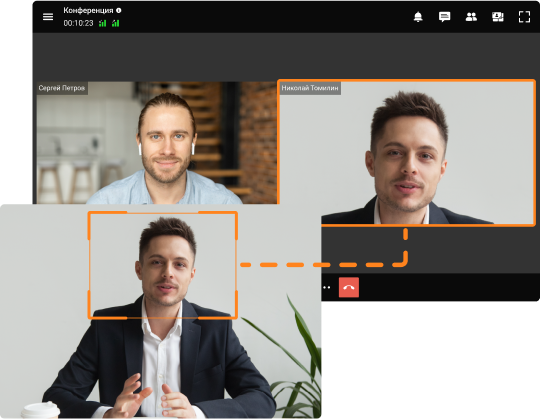The image size is (540, 419).
Task: Click the Конференция title text
Action: [x=88, y=10]
